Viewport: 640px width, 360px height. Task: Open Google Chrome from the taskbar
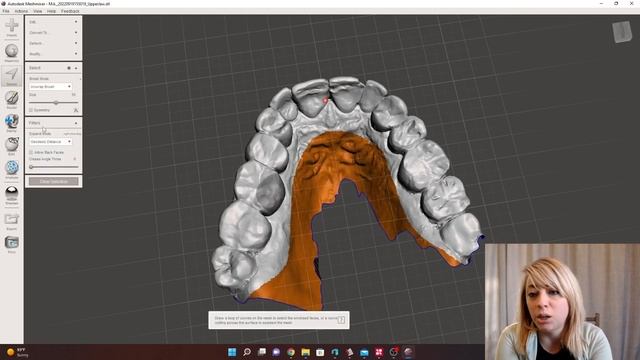291,352
